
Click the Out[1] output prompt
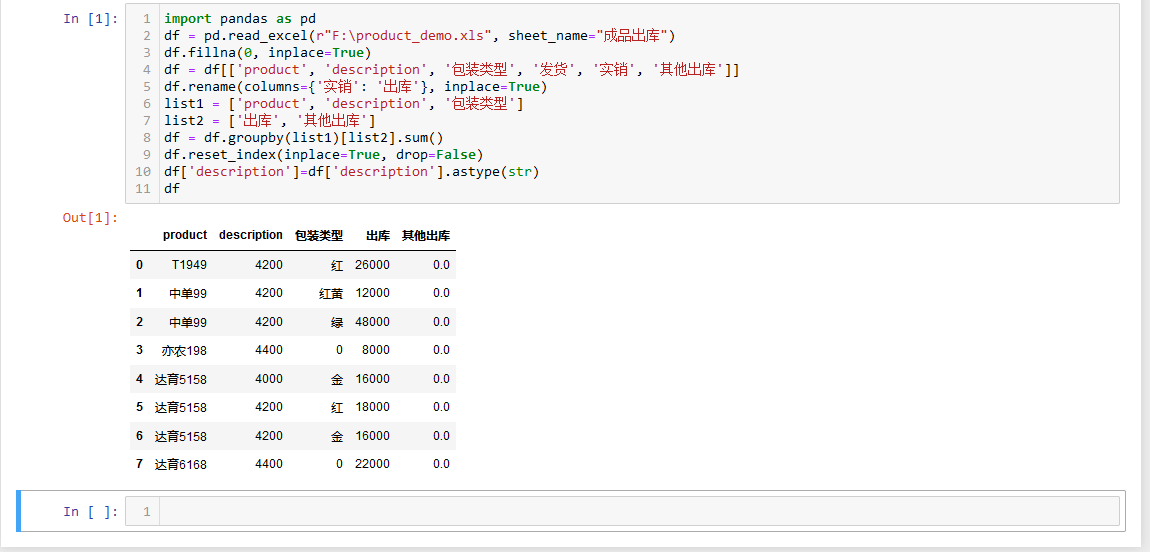pos(90,218)
